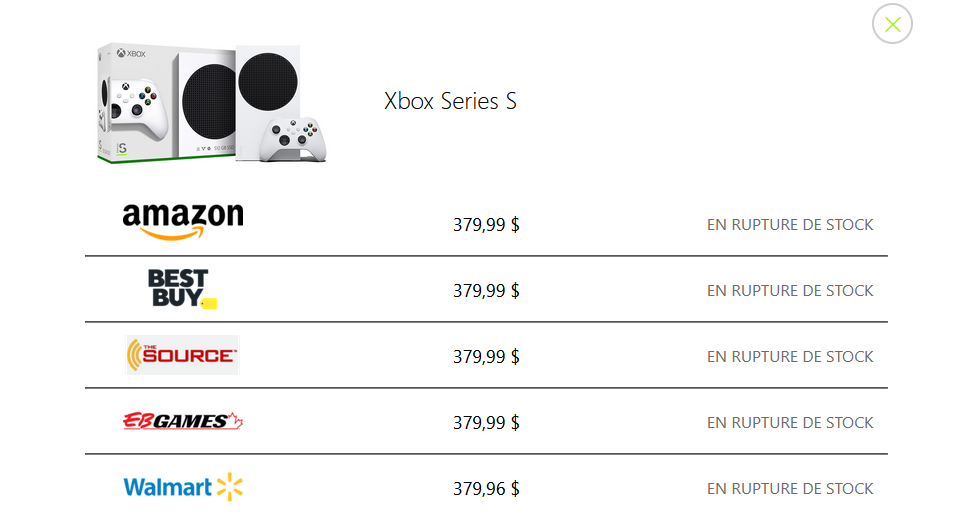The image size is (975, 529).
Task: Click Walmart's "En rupture de stock" status
Action: (790, 489)
